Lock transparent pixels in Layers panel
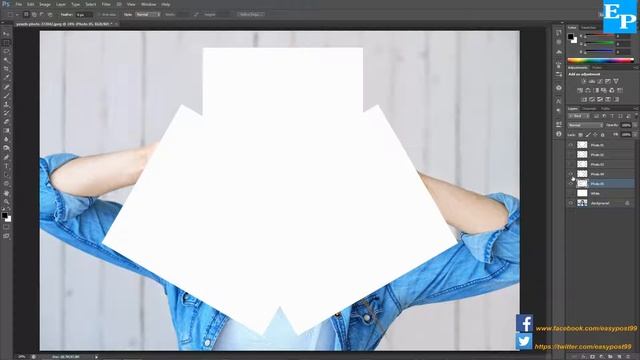 pyautogui.click(x=580, y=135)
